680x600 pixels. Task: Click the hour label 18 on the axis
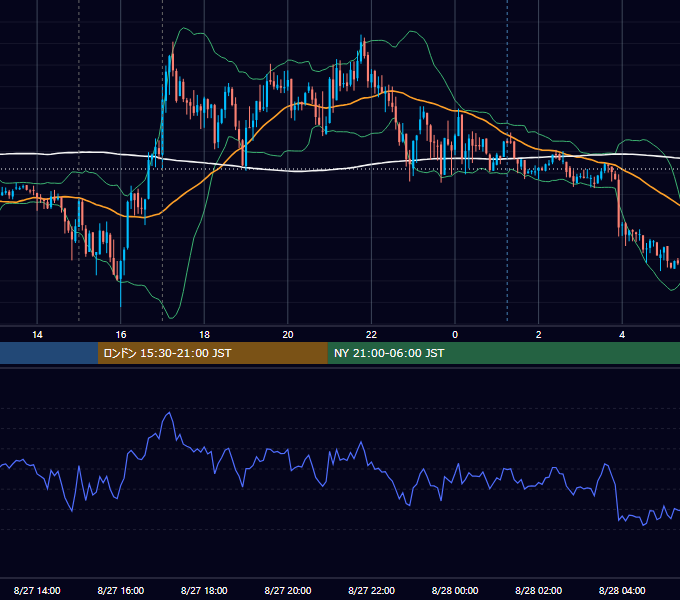click(204, 335)
